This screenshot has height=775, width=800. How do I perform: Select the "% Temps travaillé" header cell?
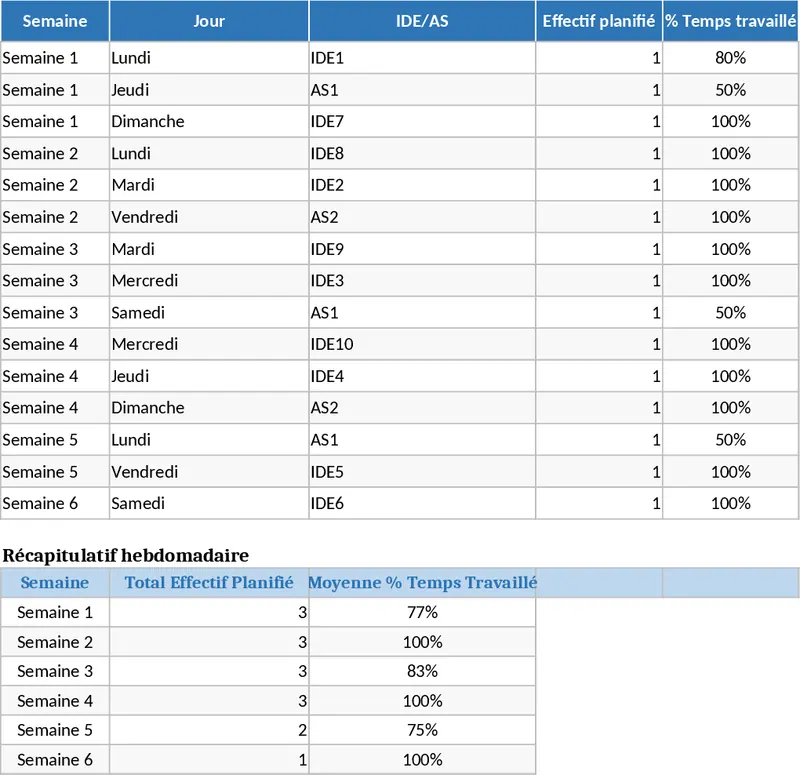(x=731, y=21)
